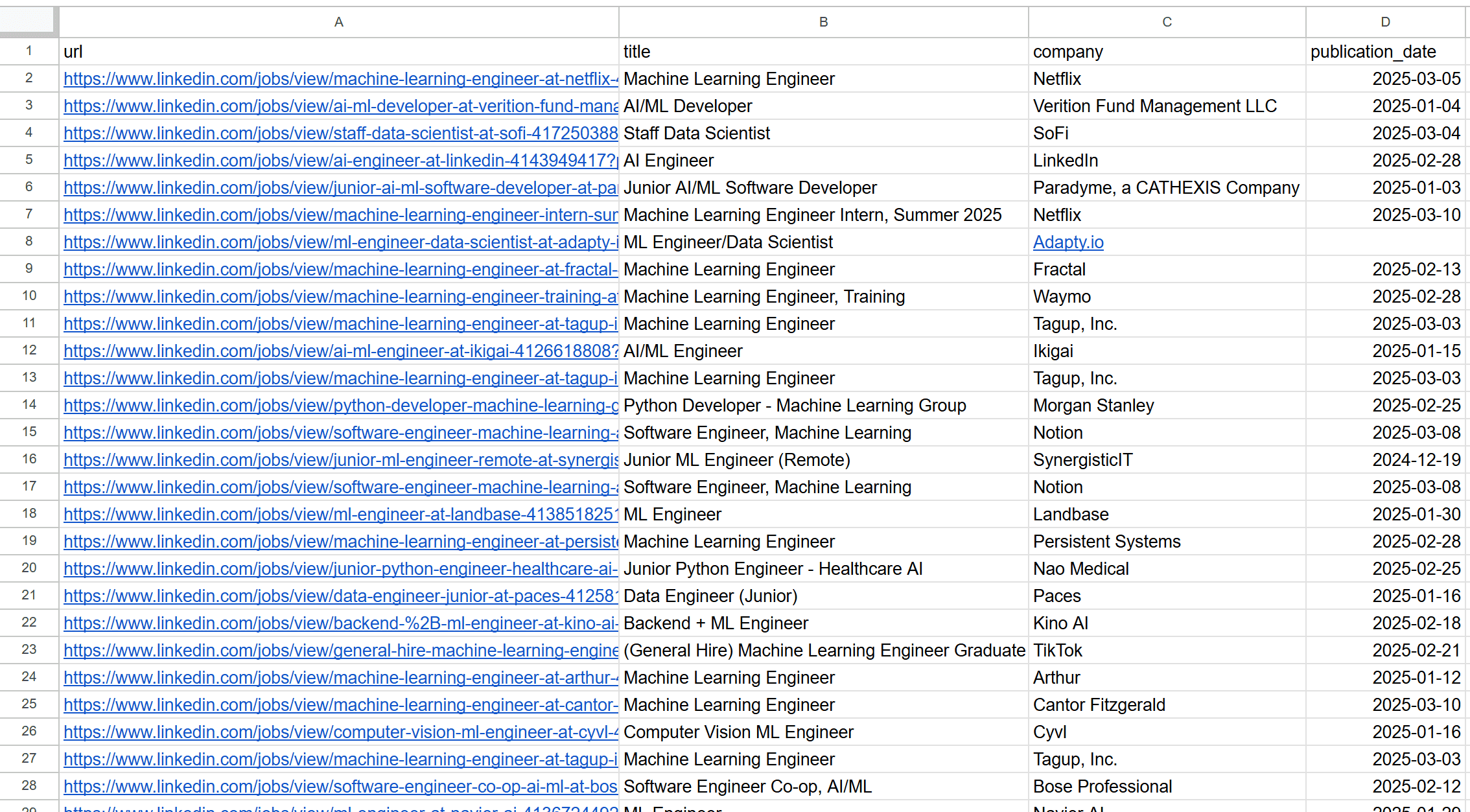Select column A header
This screenshot has height=812, width=1470.
pyautogui.click(x=338, y=21)
